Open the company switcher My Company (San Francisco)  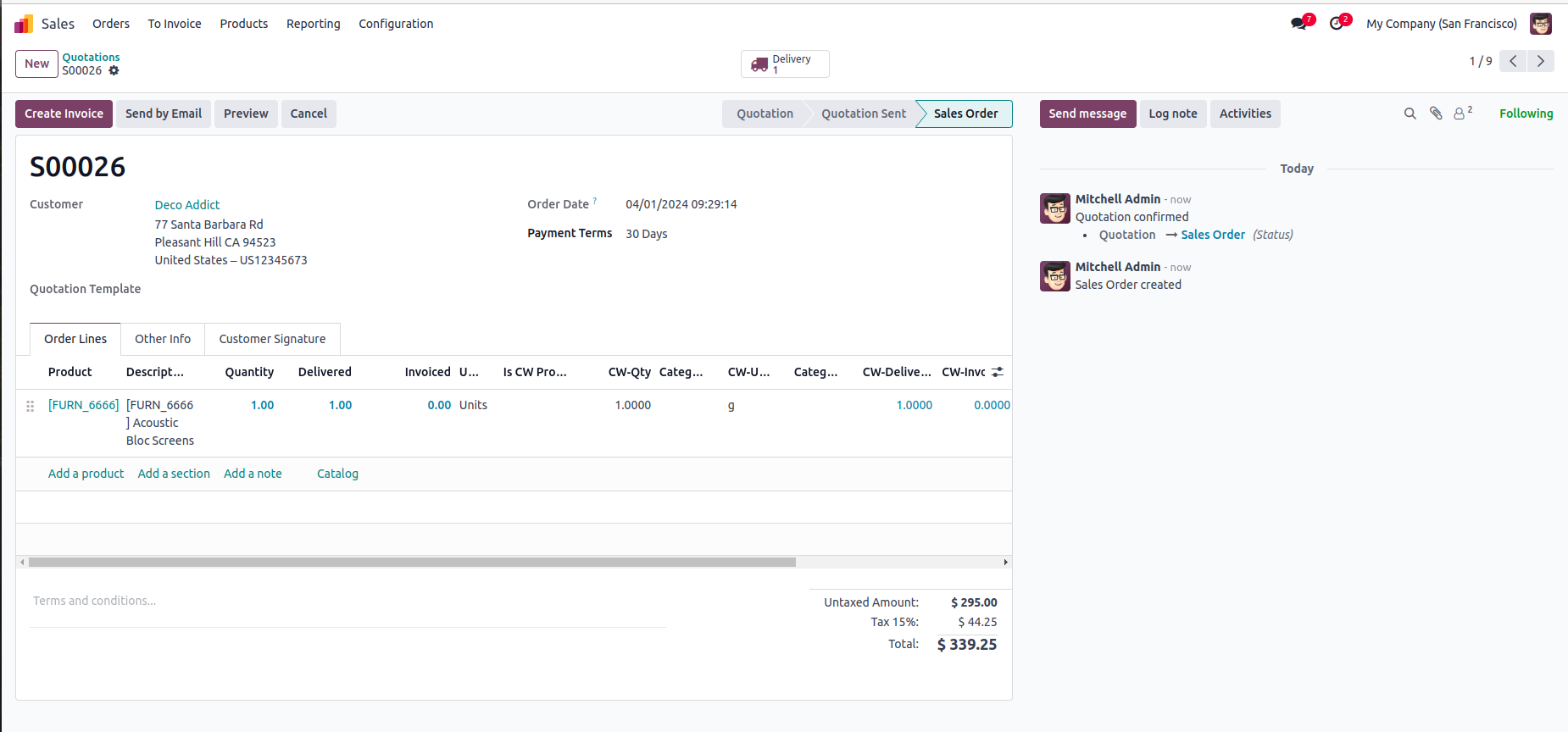click(x=1442, y=24)
